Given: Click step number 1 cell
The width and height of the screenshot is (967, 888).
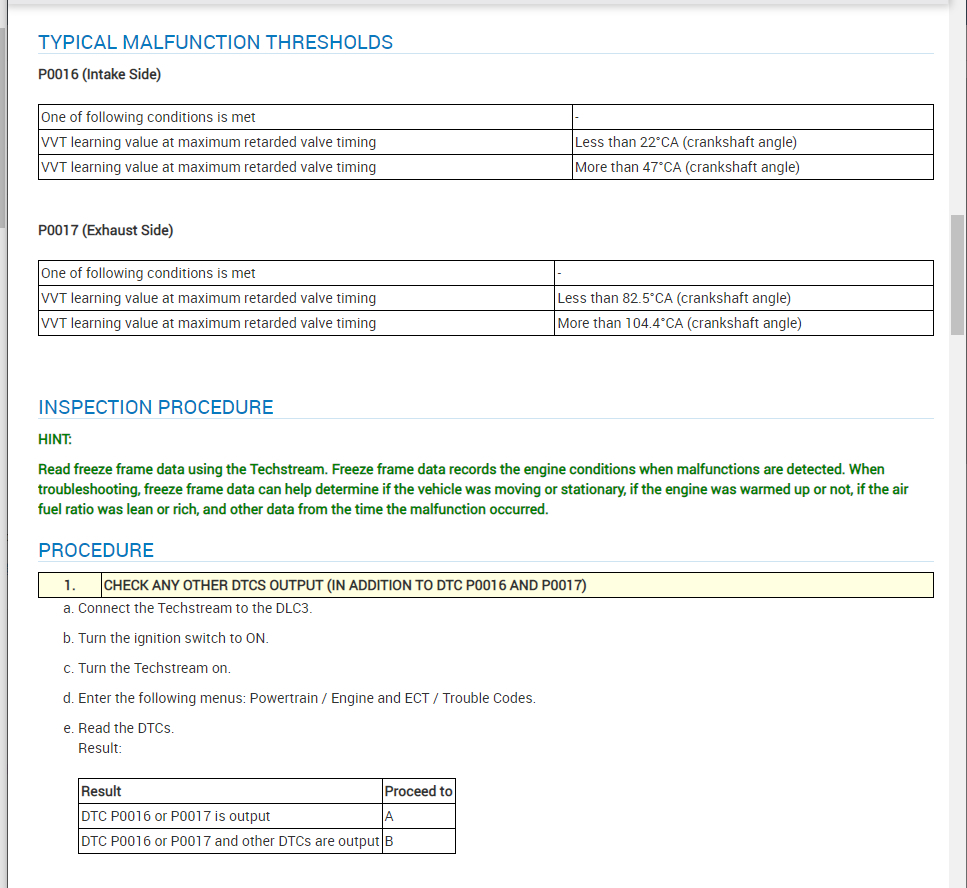Looking at the screenshot, I should [70, 585].
